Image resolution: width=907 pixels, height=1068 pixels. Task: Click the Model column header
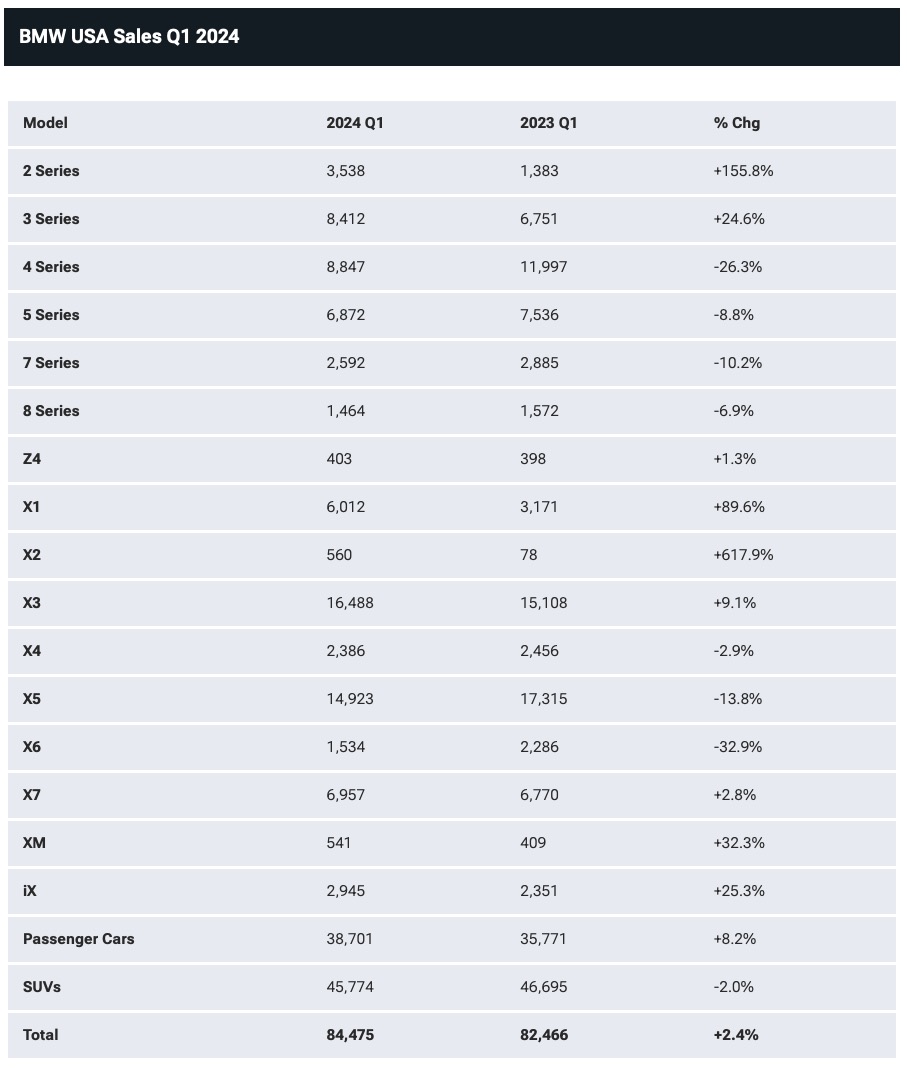[x=45, y=123]
